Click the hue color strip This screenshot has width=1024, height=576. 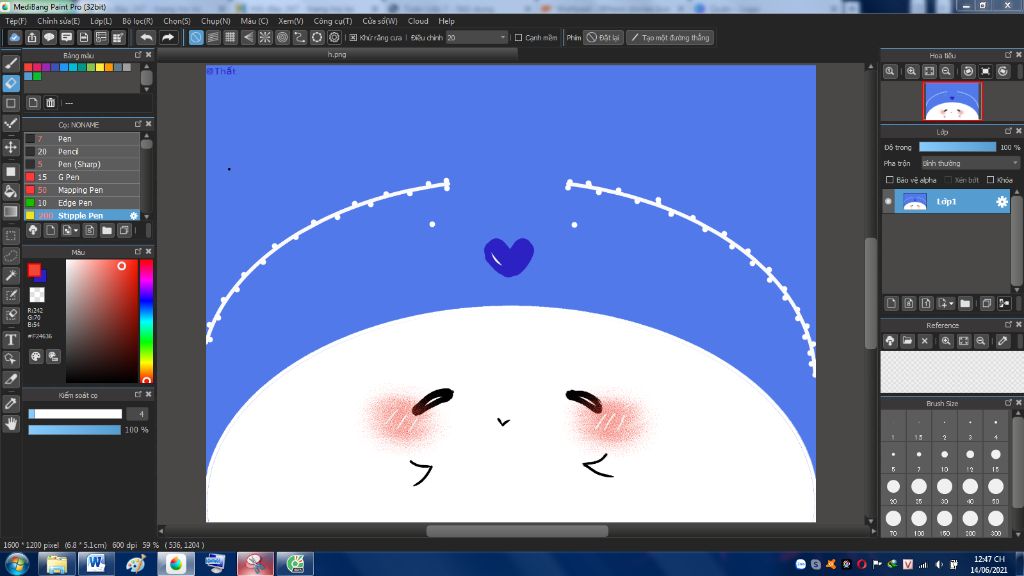[x=146, y=321]
